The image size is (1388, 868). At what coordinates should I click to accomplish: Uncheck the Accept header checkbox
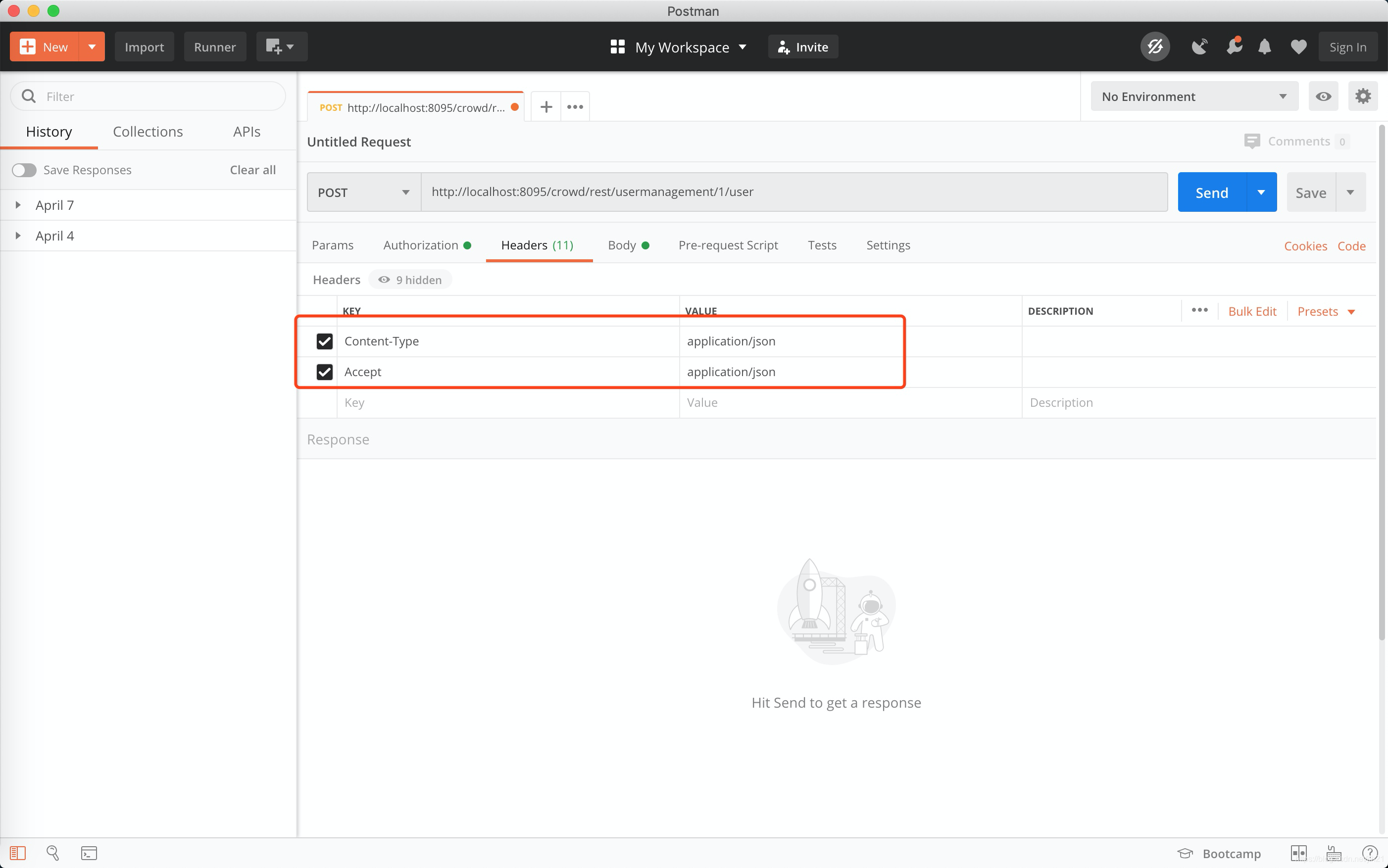[x=324, y=372]
